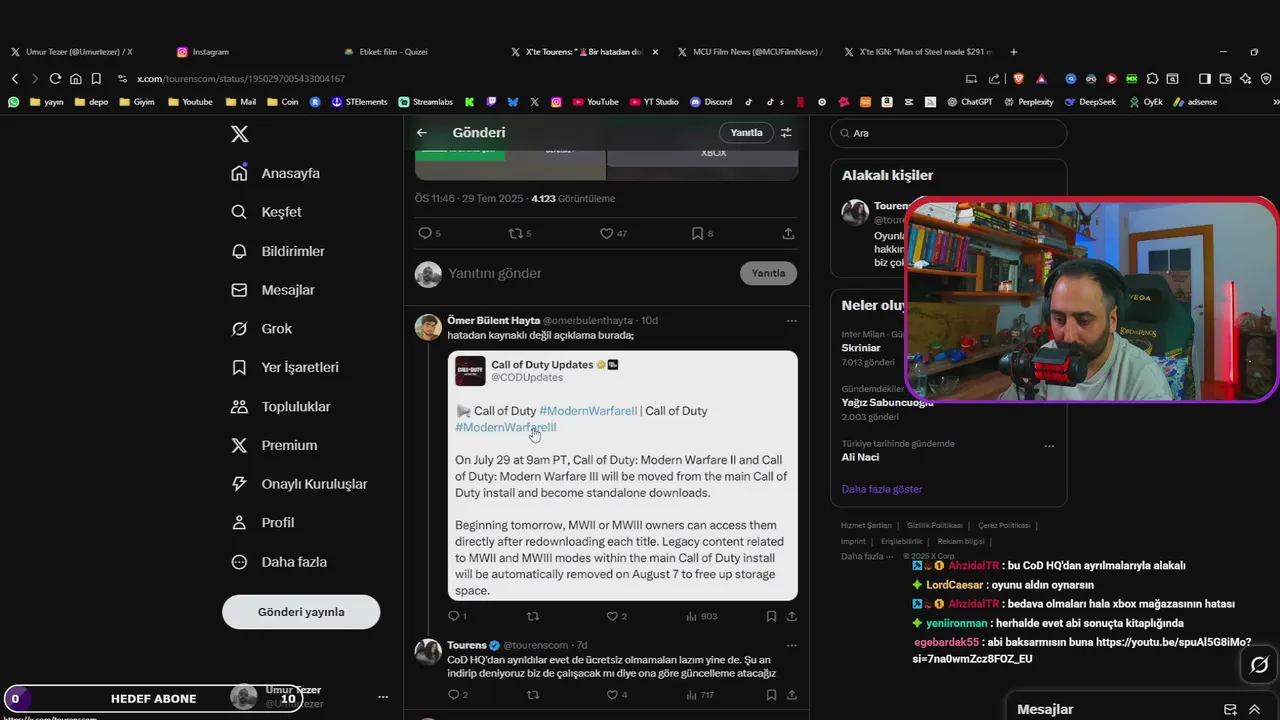Bookmark this page in the address bar
This screenshot has width=1280, height=720.
pos(96,78)
